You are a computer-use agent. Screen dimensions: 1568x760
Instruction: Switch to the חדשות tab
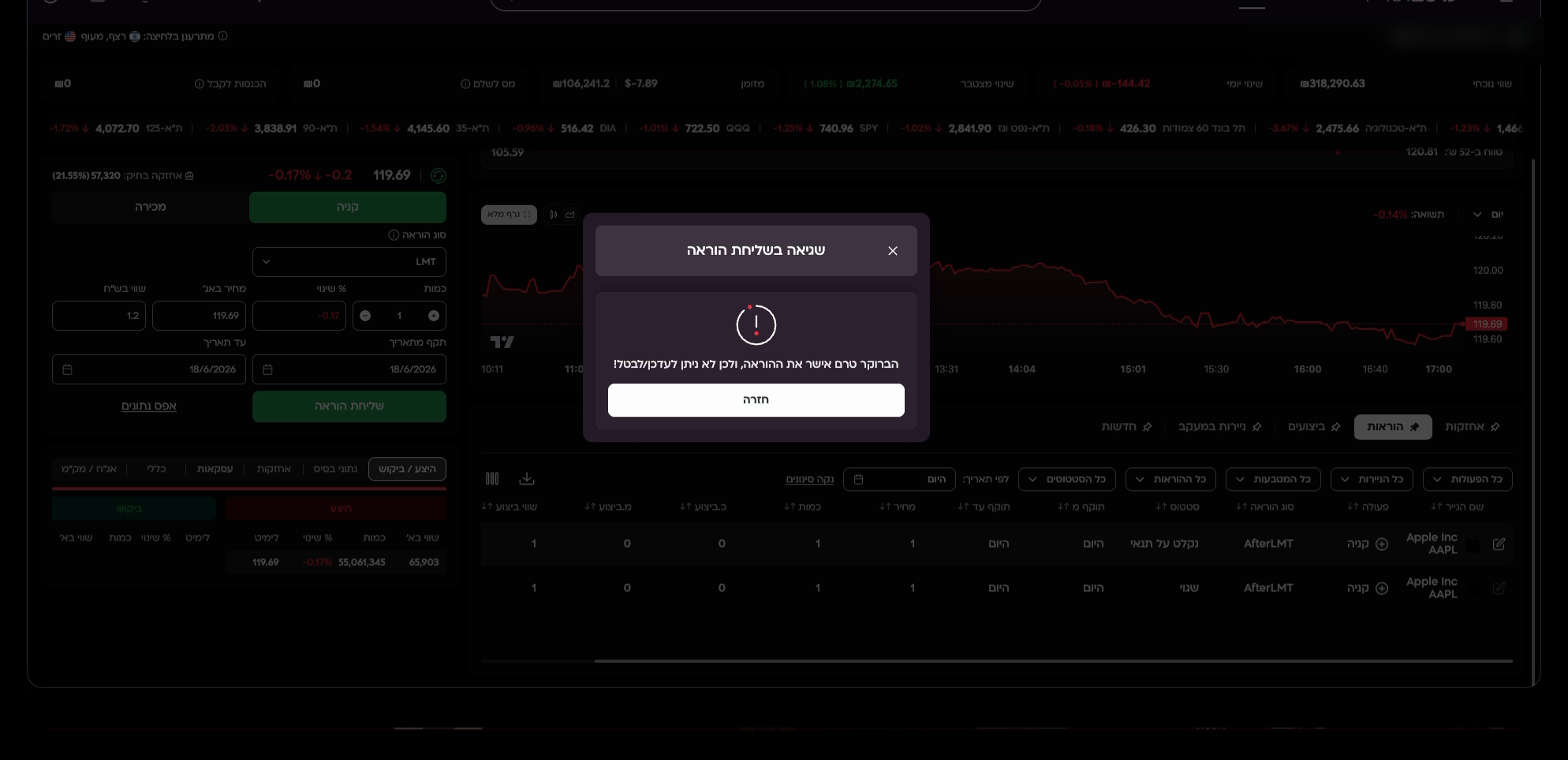click(1127, 427)
